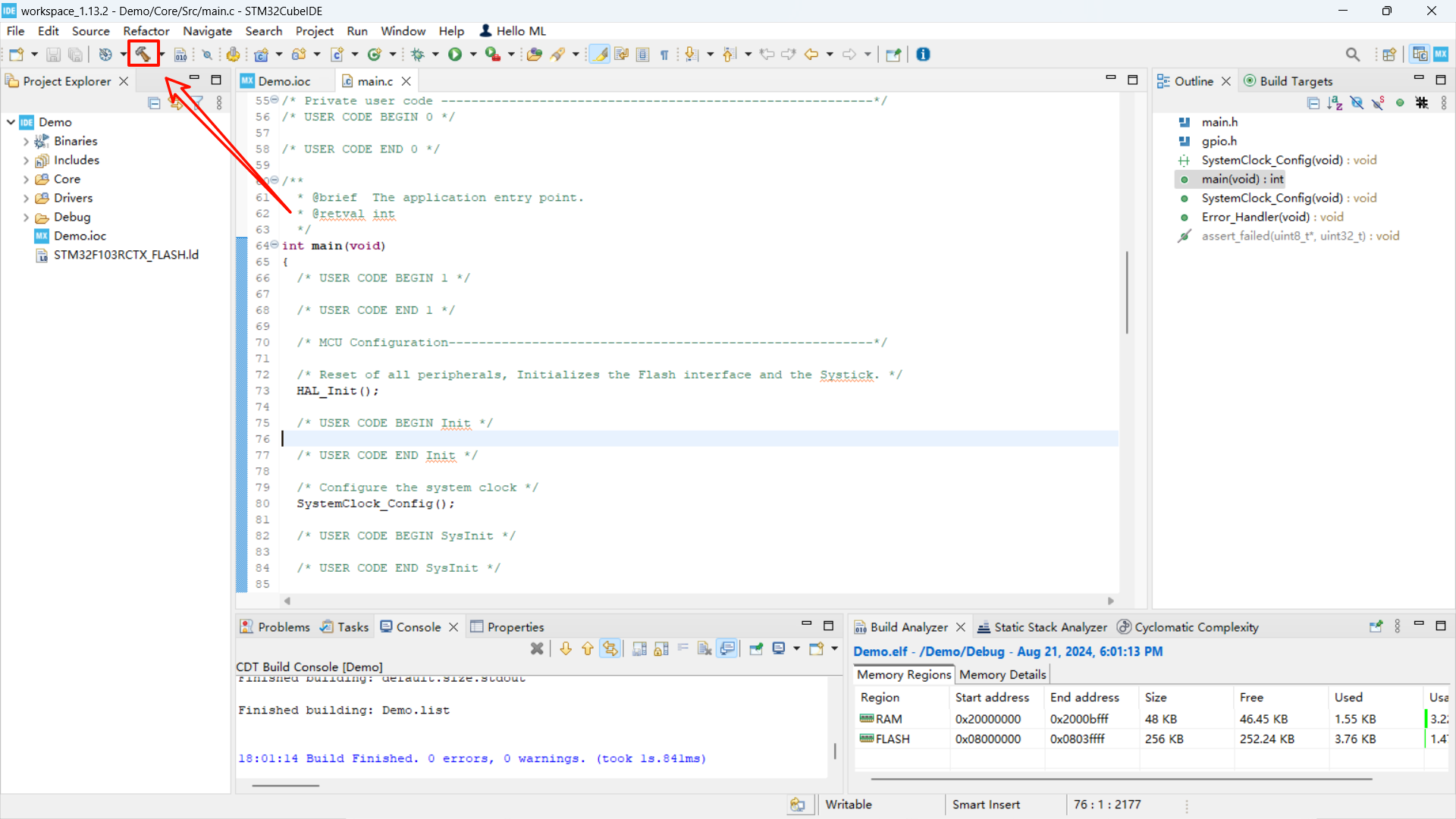
Task: Open the Project menu
Action: 315,31
